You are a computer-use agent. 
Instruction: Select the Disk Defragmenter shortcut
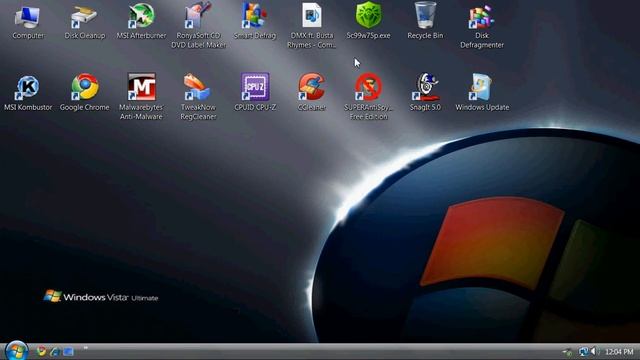click(x=482, y=26)
